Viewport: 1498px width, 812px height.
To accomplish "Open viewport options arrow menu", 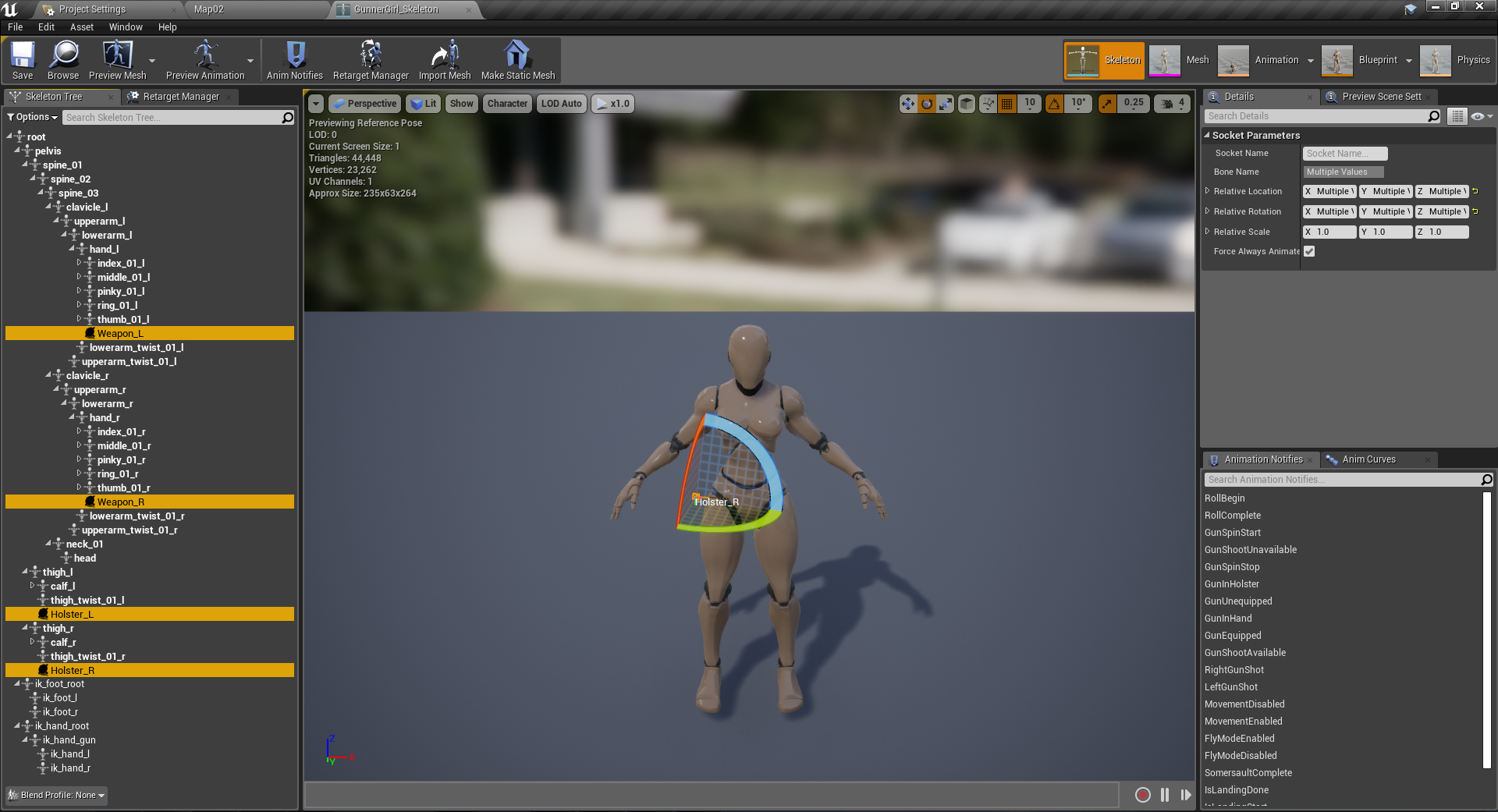I will coord(315,104).
